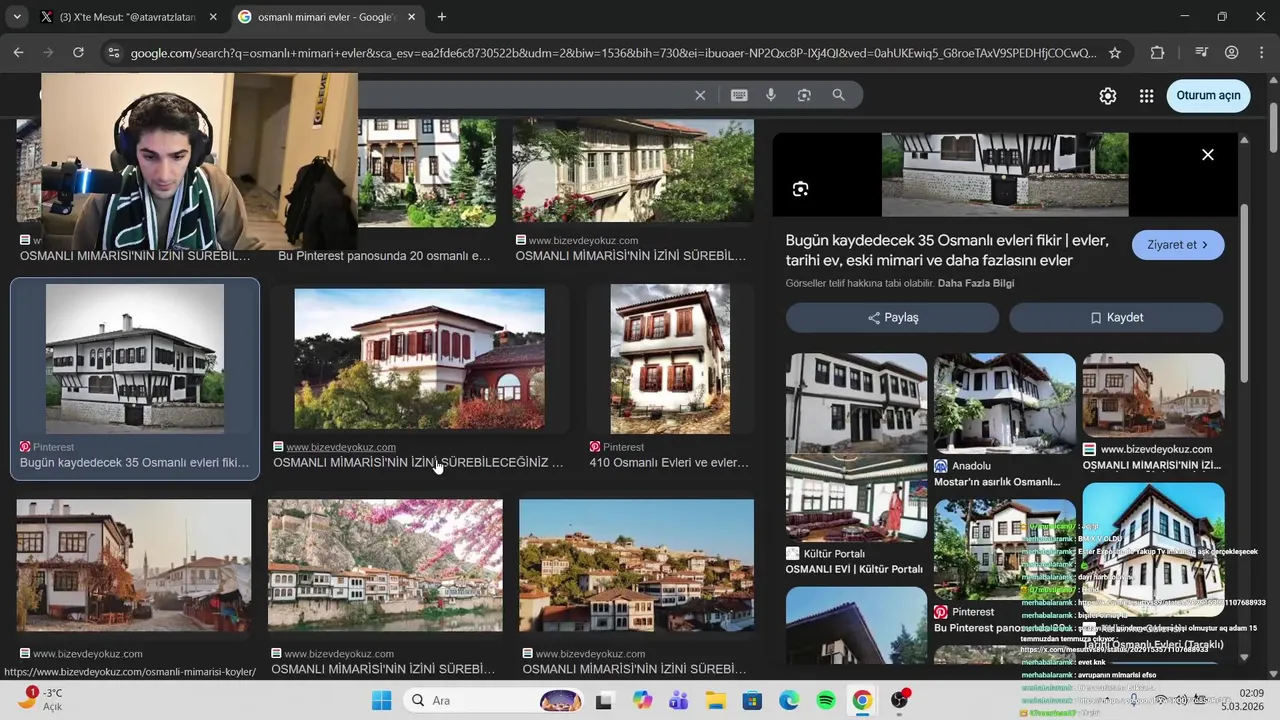
Task: Click the Oturum açın sign-in button
Action: click(1208, 96)
